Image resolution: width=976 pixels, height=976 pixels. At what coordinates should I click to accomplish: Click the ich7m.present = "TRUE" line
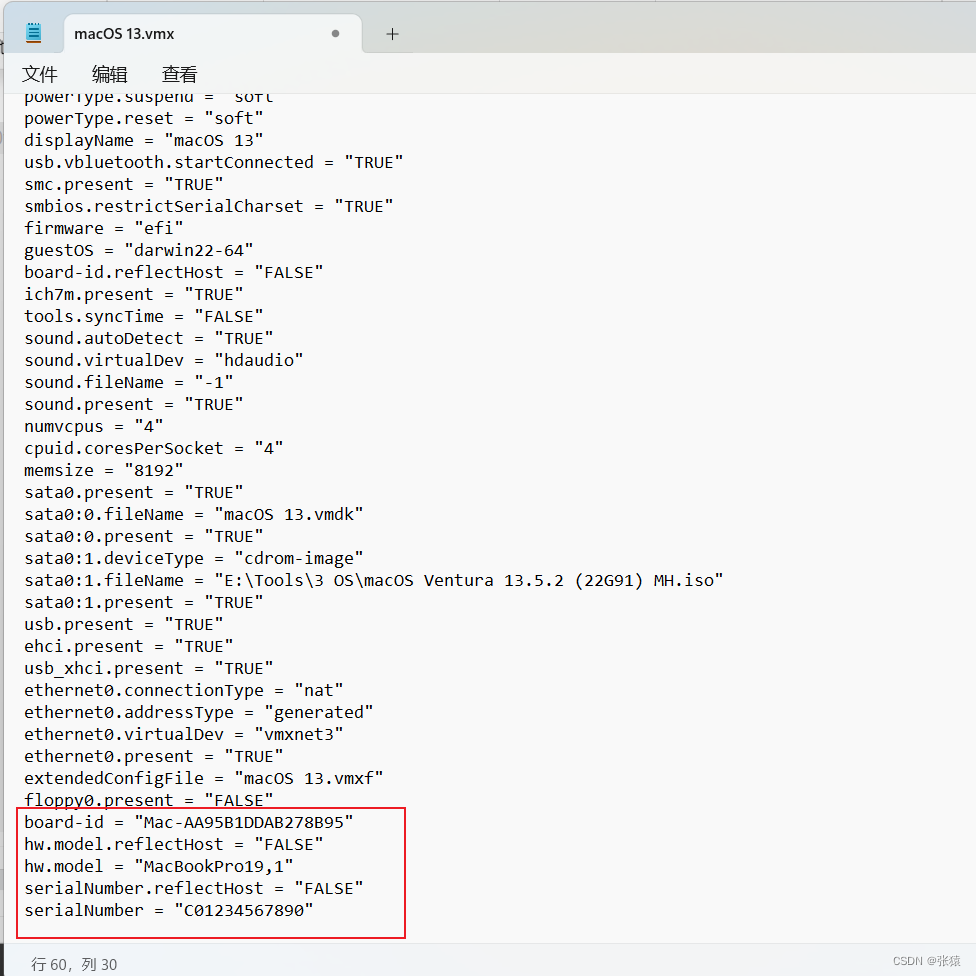point(134,294)
